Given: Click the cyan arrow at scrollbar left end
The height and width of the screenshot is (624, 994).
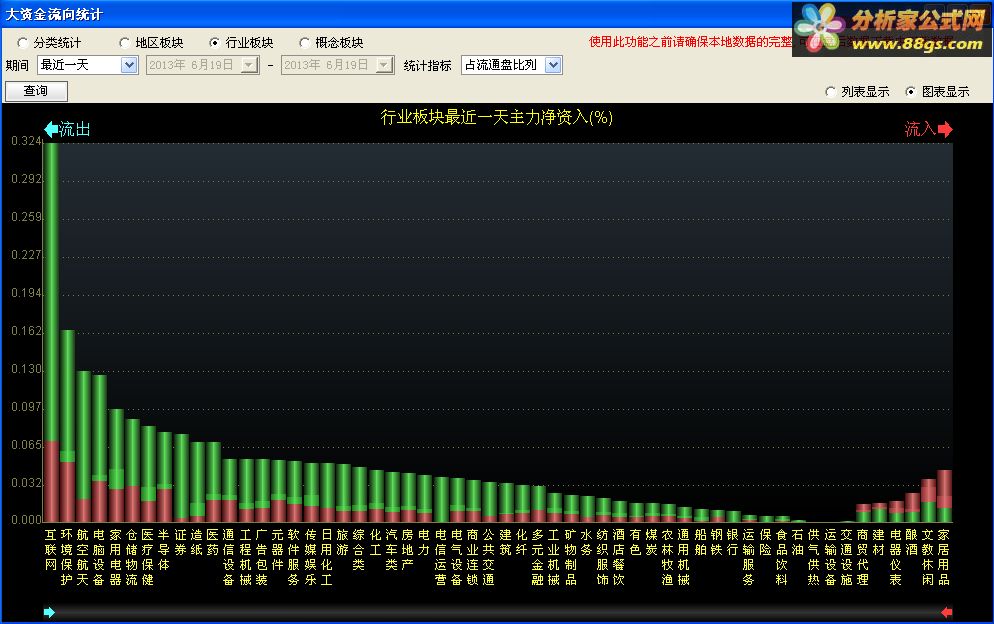Looking at the screenshot, I should click(49, 612).
